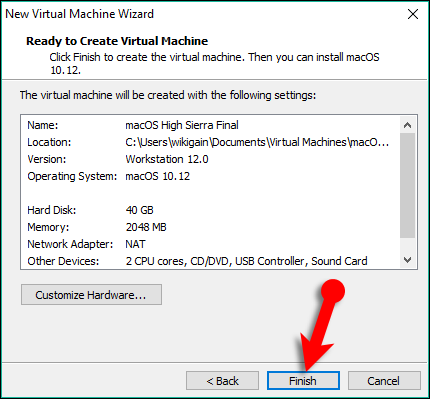Click the New Virtual Machine Wizard title
The width and height of the screenshot is (430, 399).
click(79, 14)
